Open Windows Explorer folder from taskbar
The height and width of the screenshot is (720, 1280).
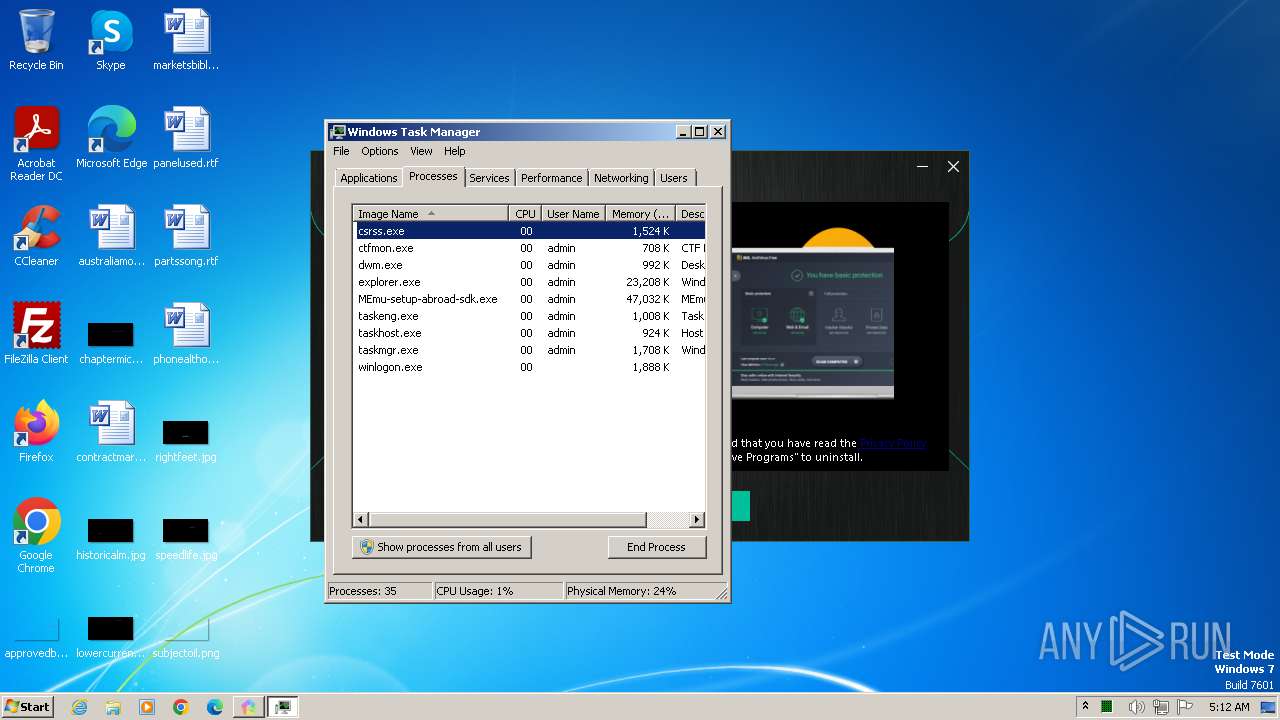point(113,707)
